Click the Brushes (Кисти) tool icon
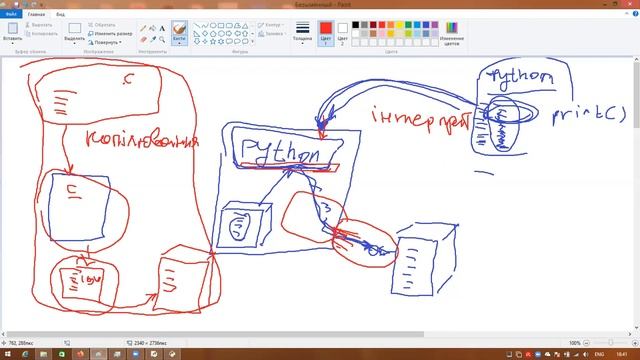The image size is (640, 360). point(179,29)
